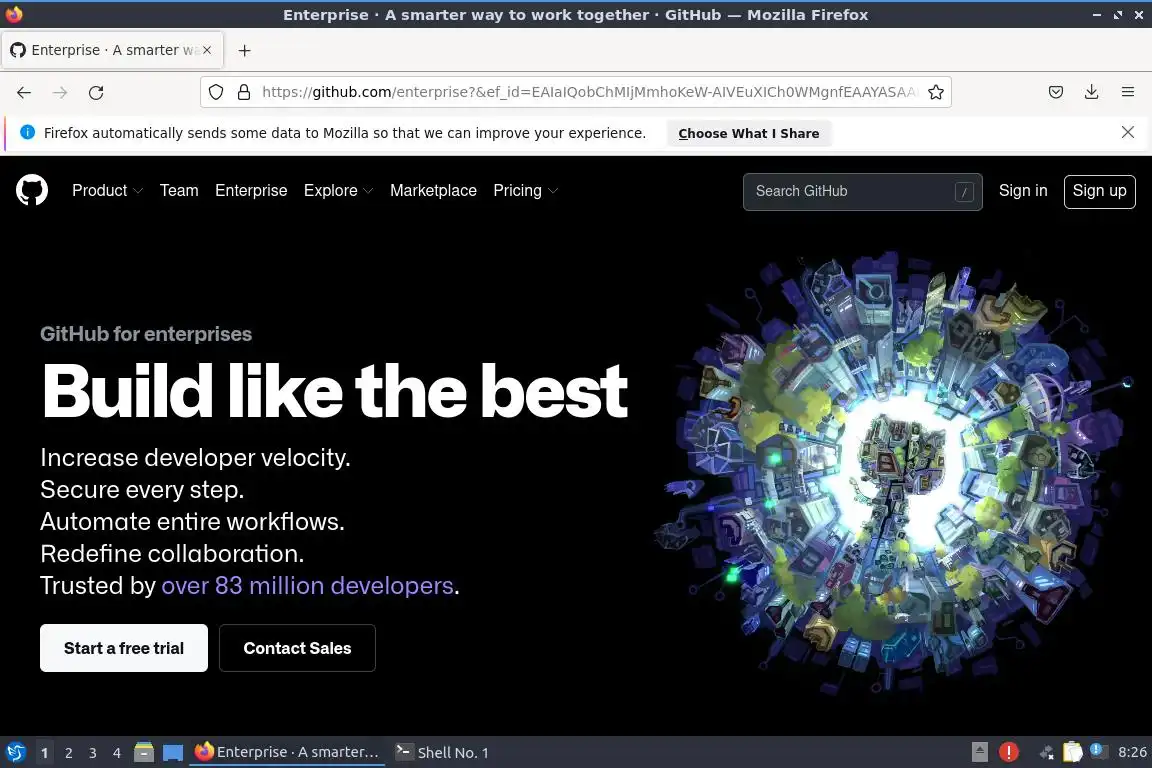Switch to virtual desktop 4
Image resolution: width=1152 pixels, height=768 pixels.
pos(116,753)
